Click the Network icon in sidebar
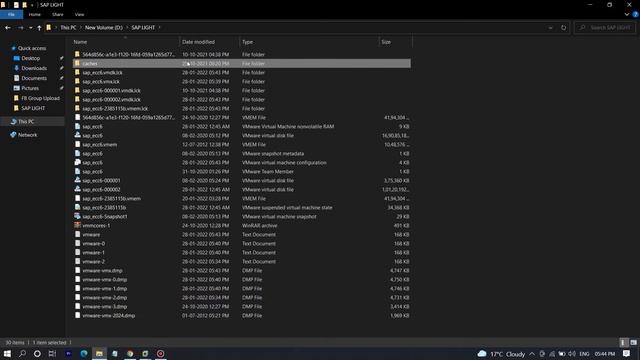 pyautogui.click(x=13, y=135)
